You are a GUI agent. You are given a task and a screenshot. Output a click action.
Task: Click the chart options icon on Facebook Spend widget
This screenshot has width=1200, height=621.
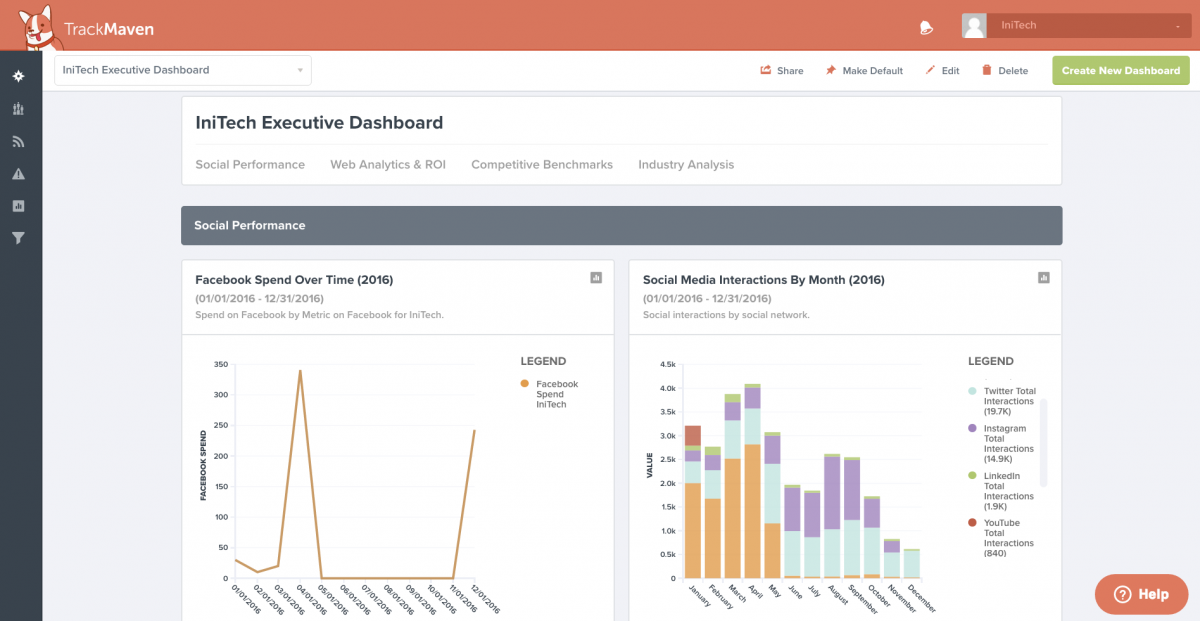point(596,279)
